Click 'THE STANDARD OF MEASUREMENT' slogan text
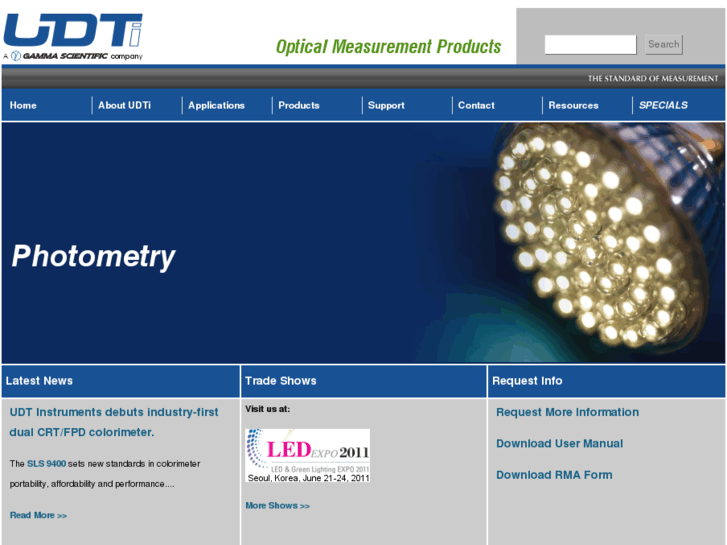727x545 pixels. point(653,79)
